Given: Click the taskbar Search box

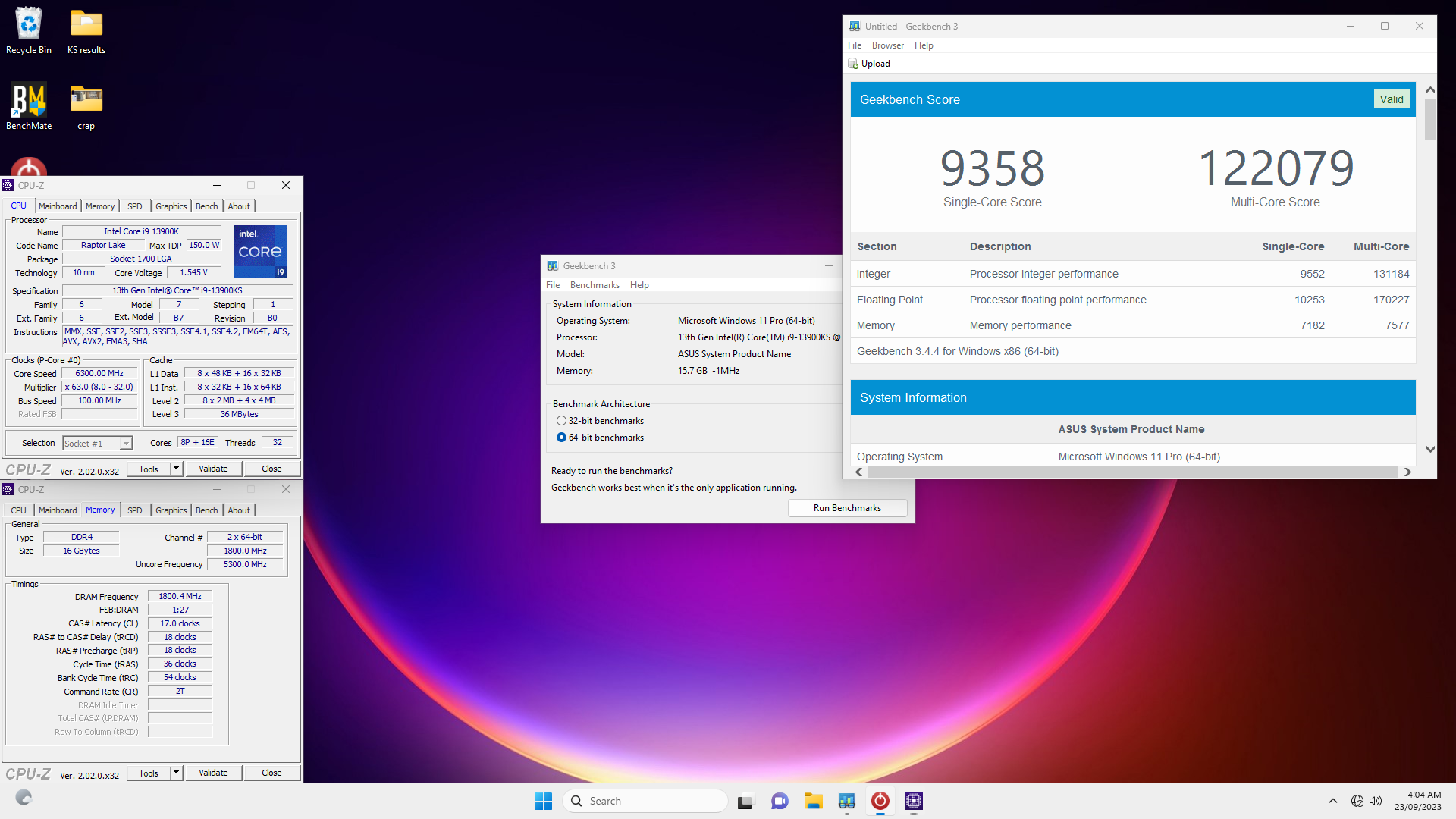Looking at the screenshot, I should coord(645,801).
